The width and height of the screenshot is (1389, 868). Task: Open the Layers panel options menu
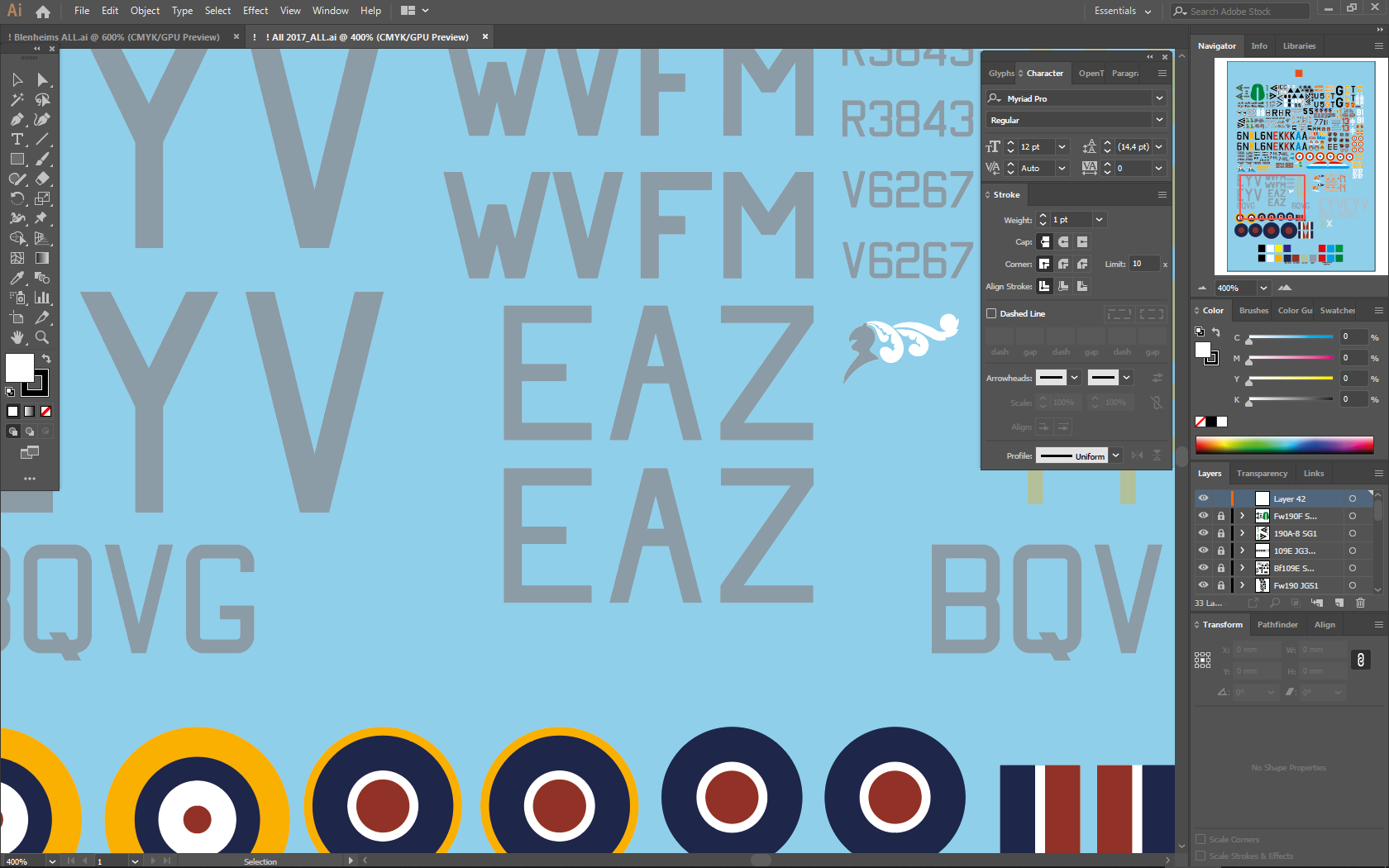(x=1378, y=474)
